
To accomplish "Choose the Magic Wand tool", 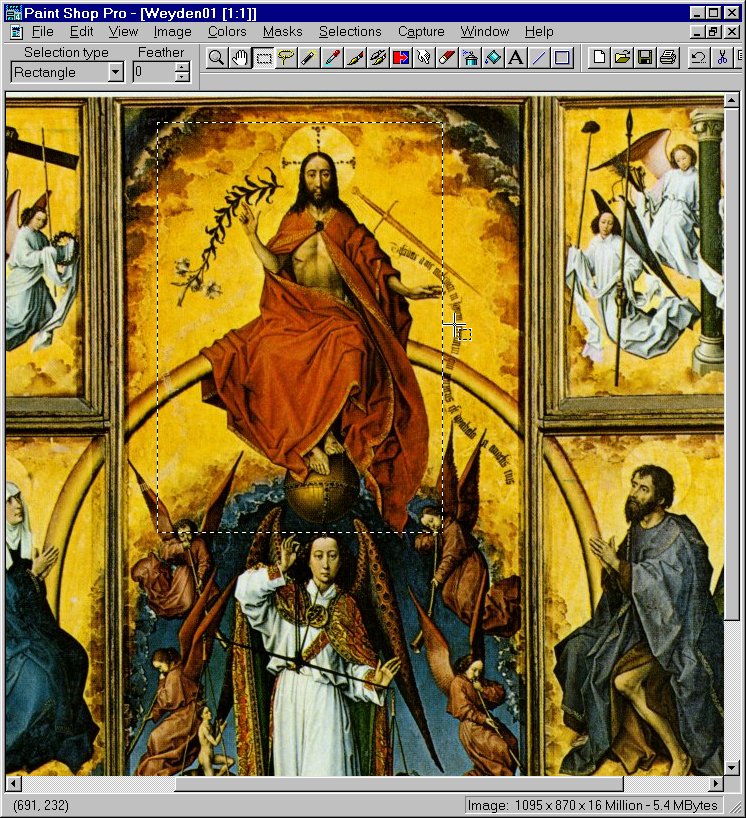I will tap(308, 58).
